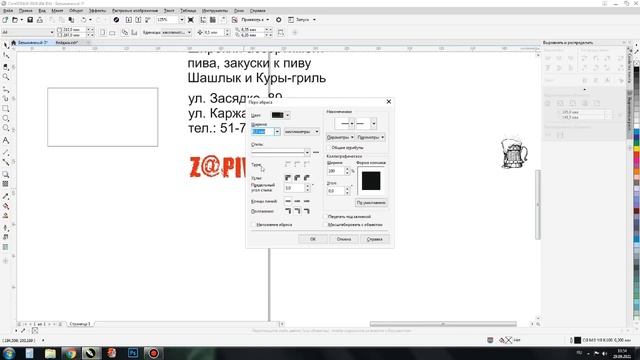Select the Zoom magnifier tool

(x=6, y=77)
